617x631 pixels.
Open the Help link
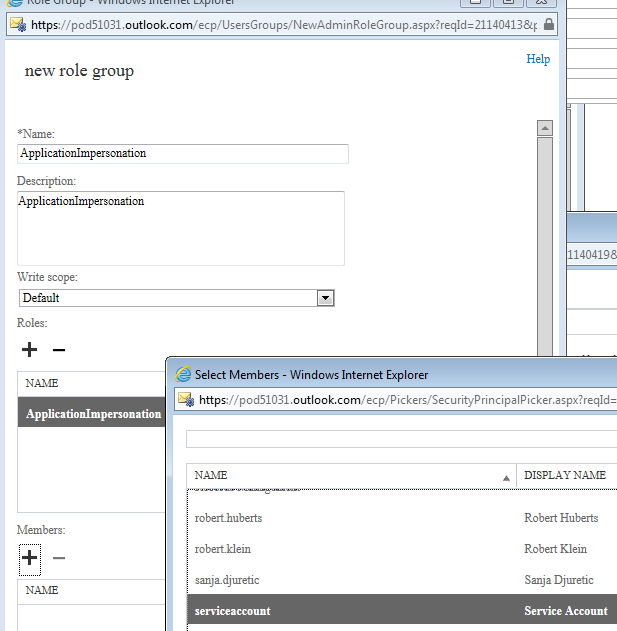click(x=538, y=59)
